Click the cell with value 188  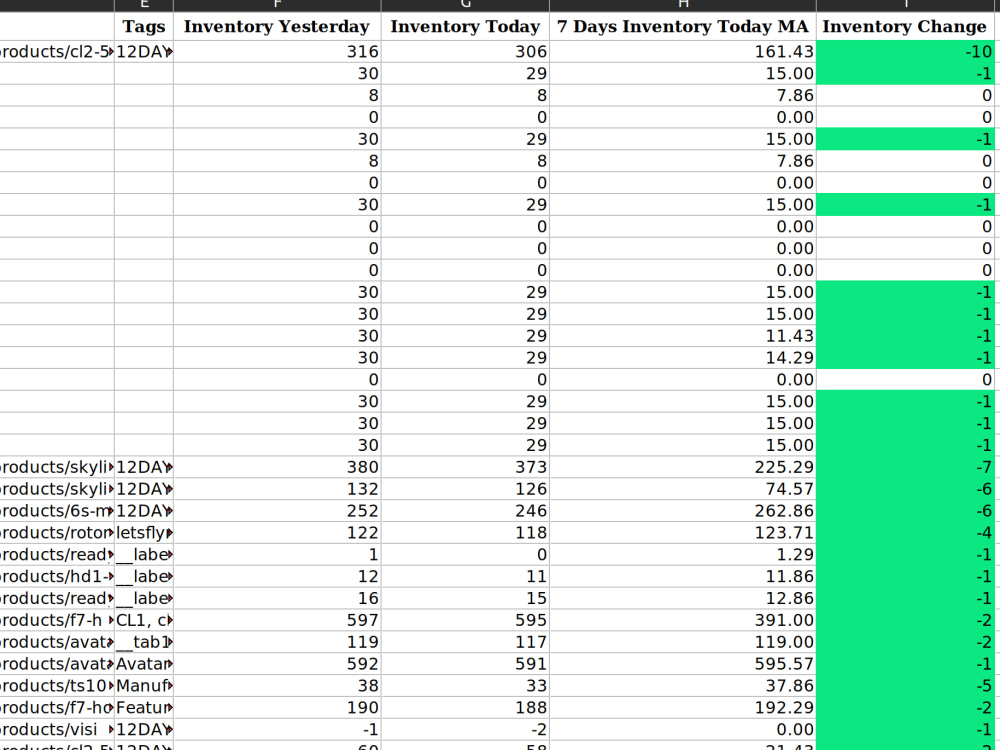465,707
